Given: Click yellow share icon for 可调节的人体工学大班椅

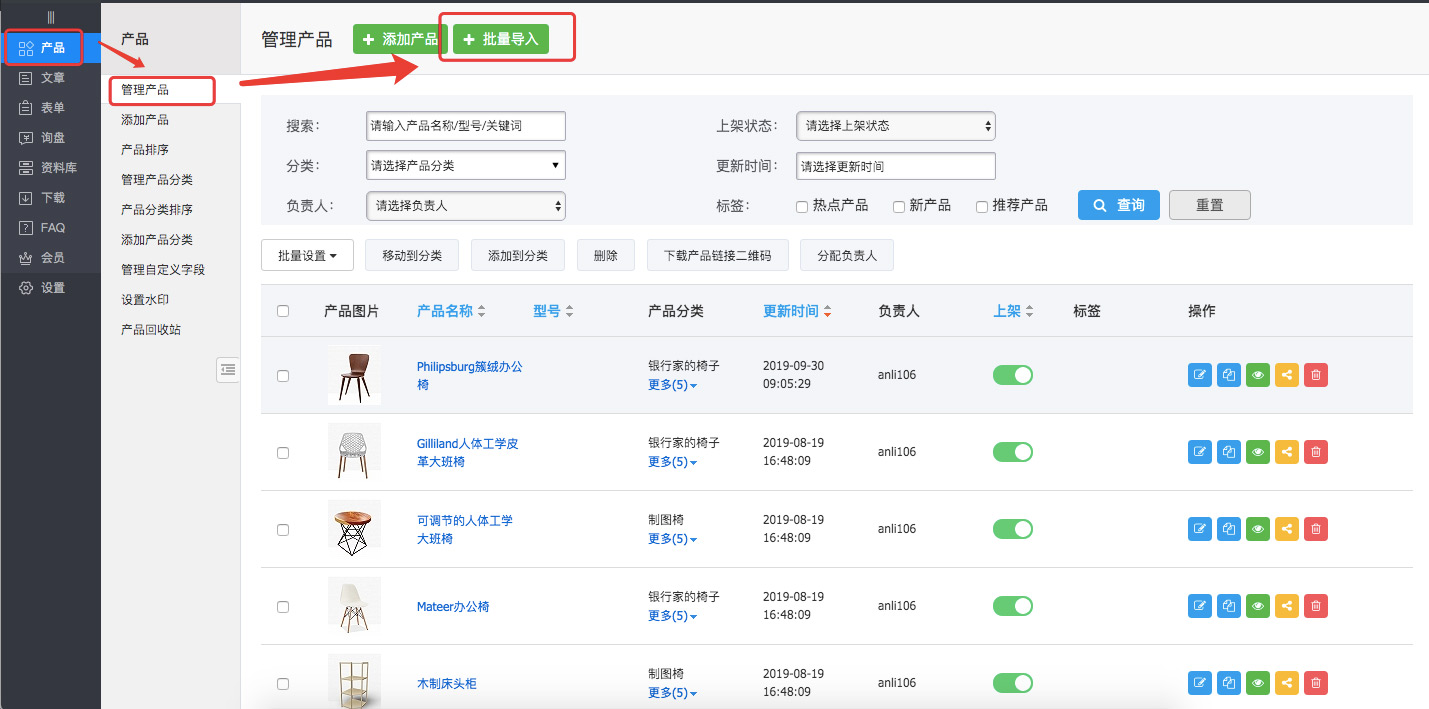Looking at the screenshot, I should click(1287, 529).
